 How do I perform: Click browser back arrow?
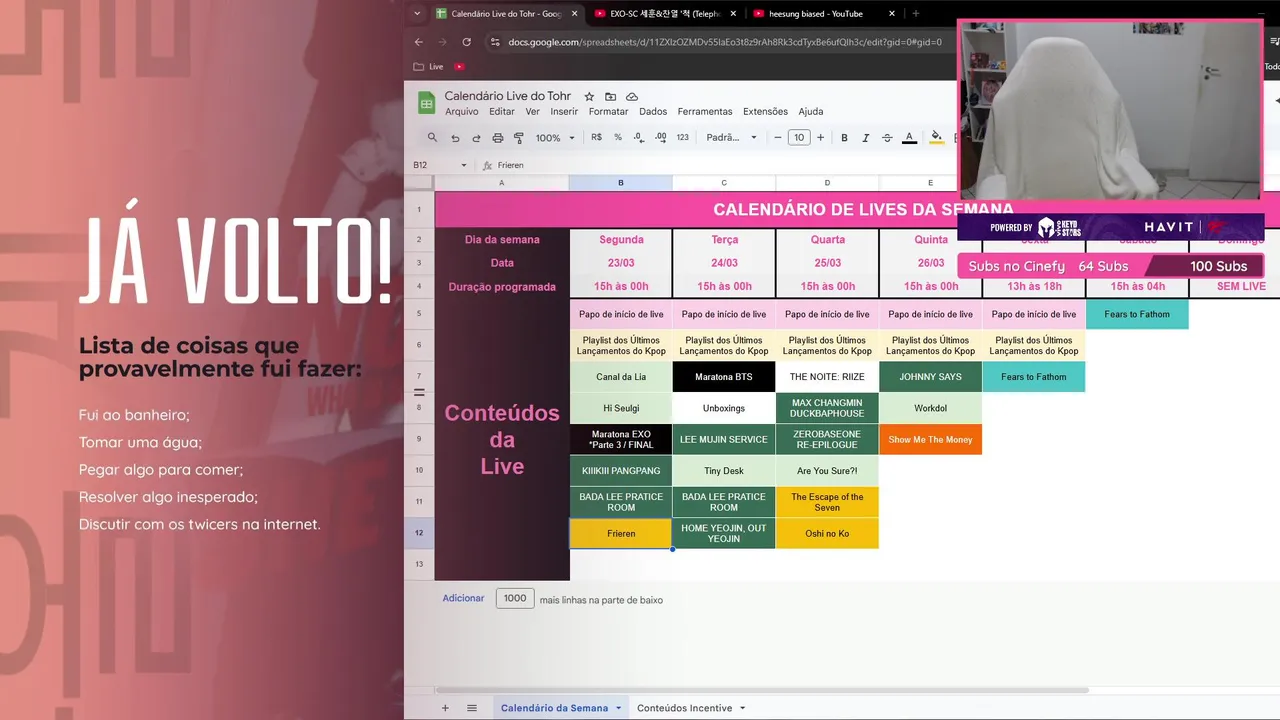tap(419, 42)
